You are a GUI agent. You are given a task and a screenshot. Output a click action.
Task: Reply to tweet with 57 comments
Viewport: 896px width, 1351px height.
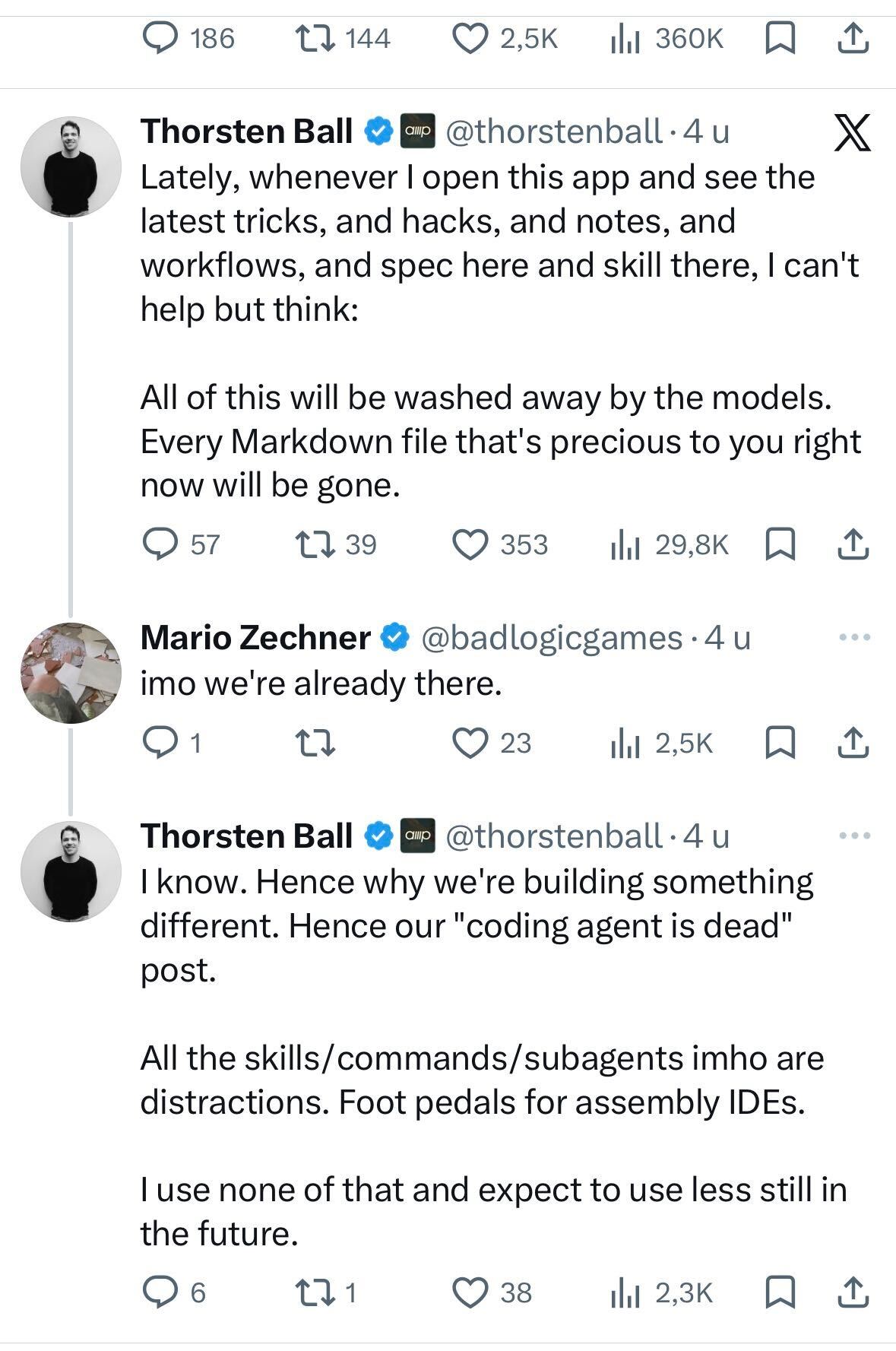[x=160, y=544]
